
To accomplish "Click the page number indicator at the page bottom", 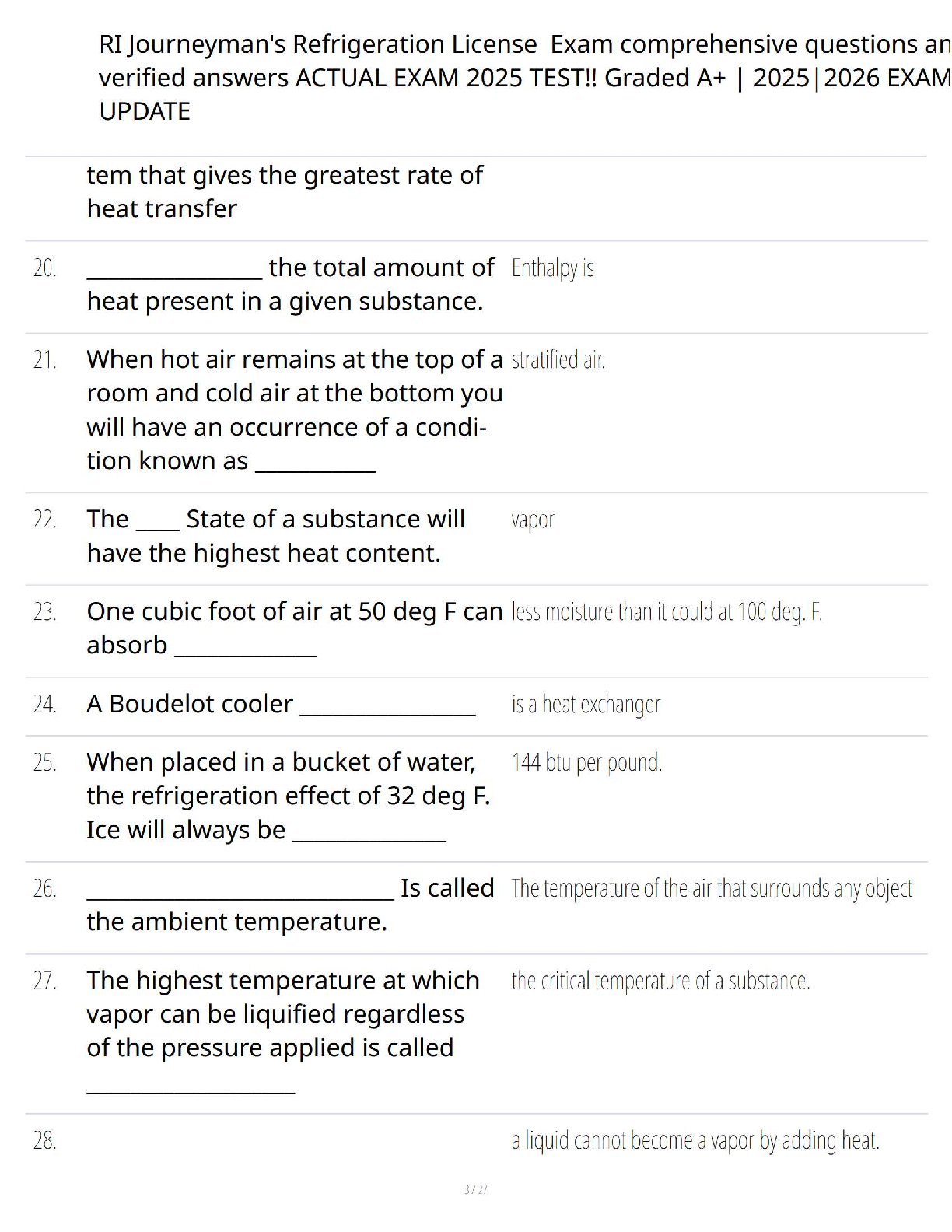I will (475, 1190).
